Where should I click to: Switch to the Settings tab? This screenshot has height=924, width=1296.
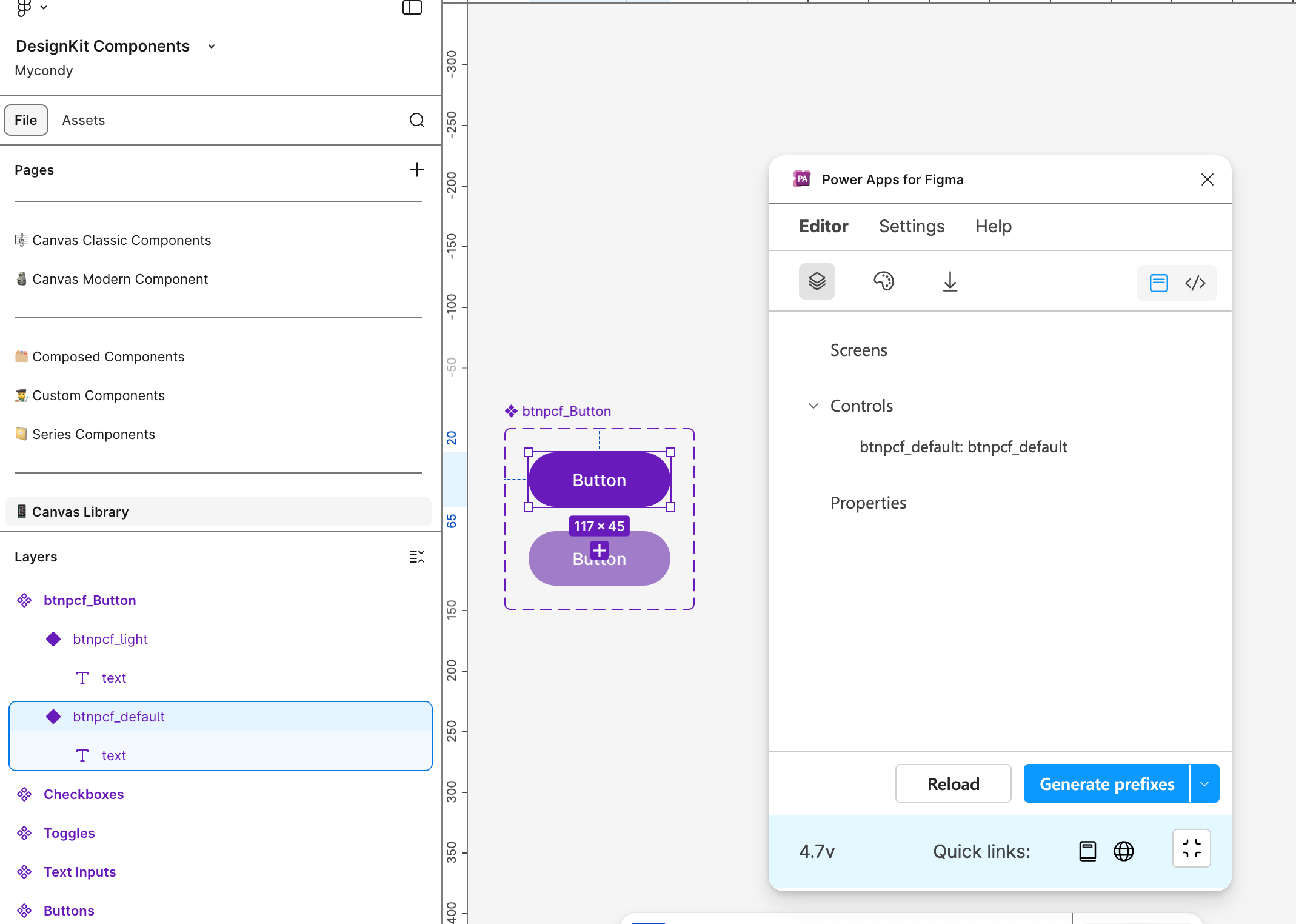pyautogui.click(x=912, y=226)
